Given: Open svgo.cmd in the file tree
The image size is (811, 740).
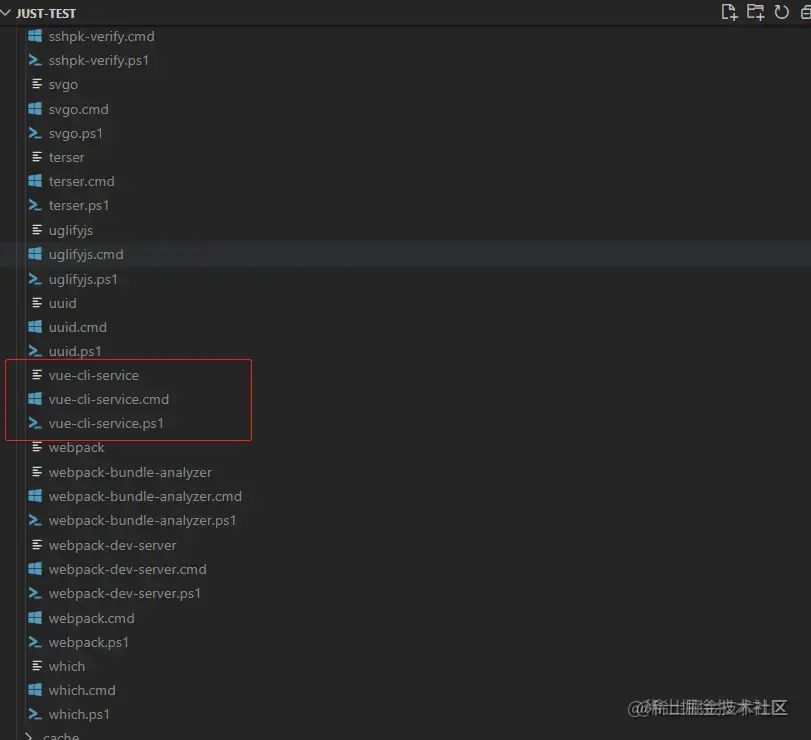Looking at the screenshot, I should pyautogui.click(x=79, y=109).
